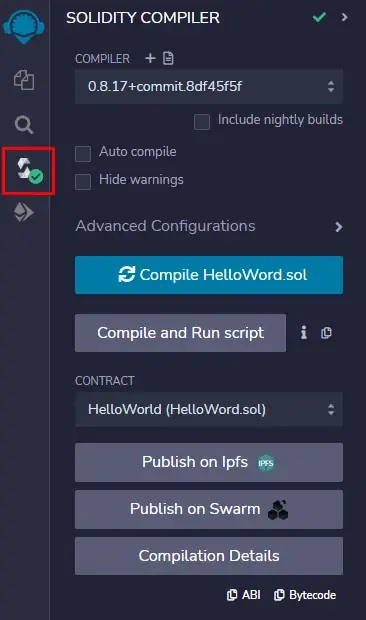The height and width of the screenshot is (620, 366).
Task: Click the file icon next to COMPILER
Action: 168,58
